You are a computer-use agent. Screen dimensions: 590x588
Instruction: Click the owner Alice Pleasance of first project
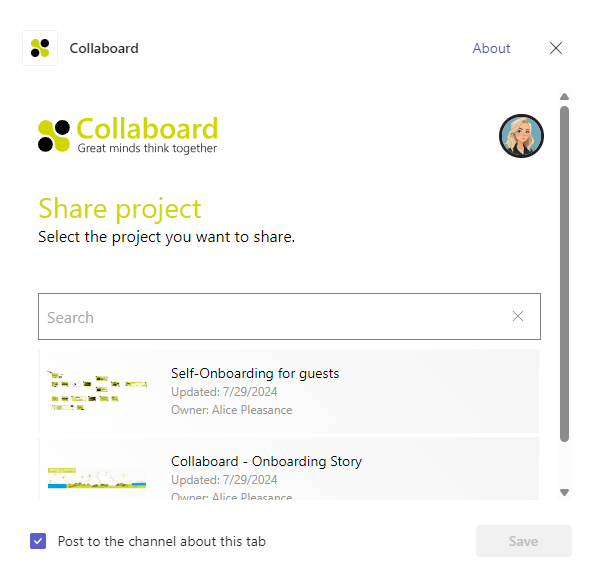pos(231,410)
